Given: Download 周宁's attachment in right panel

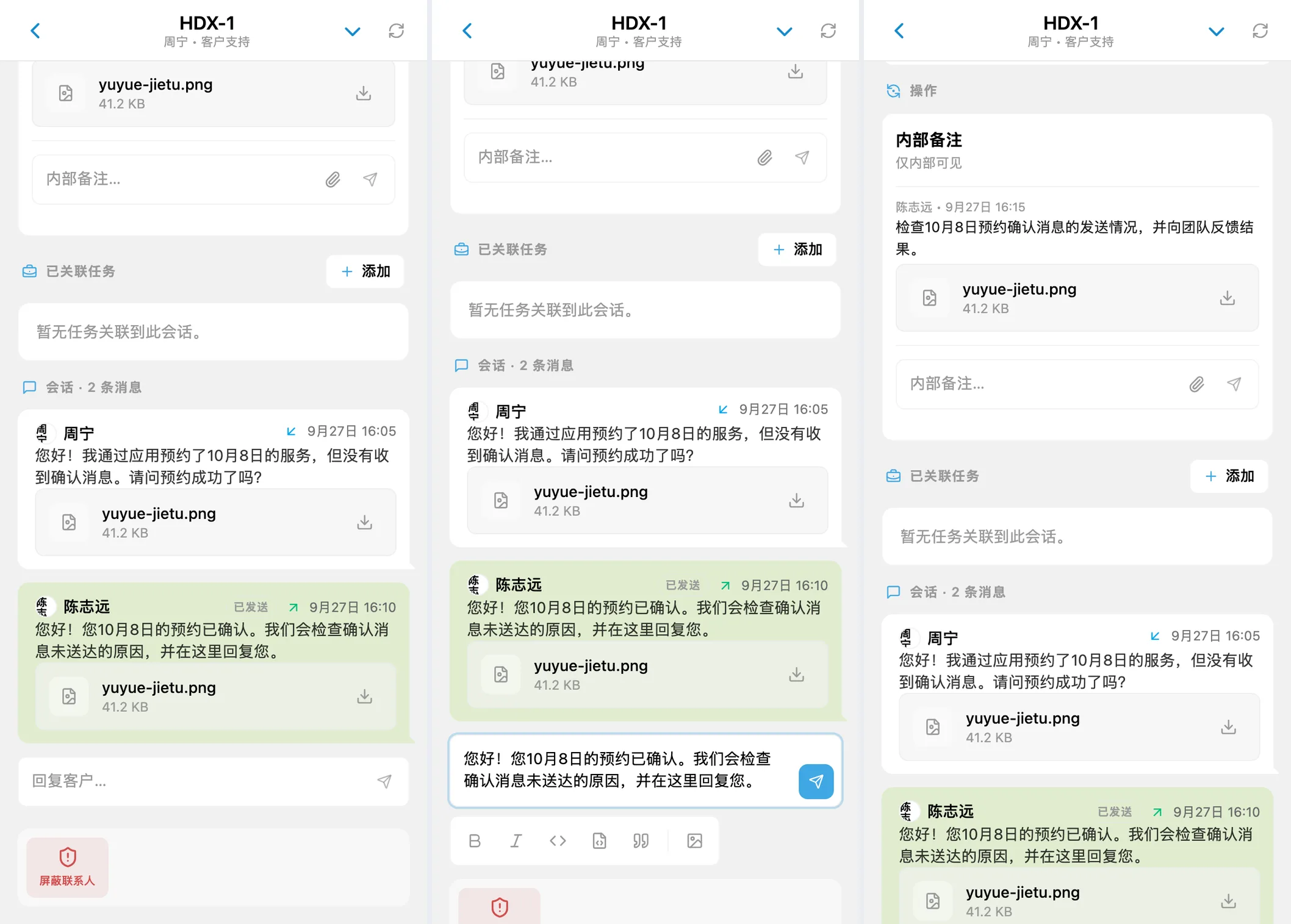Looking at the screenshot, I should point(1229,727).
